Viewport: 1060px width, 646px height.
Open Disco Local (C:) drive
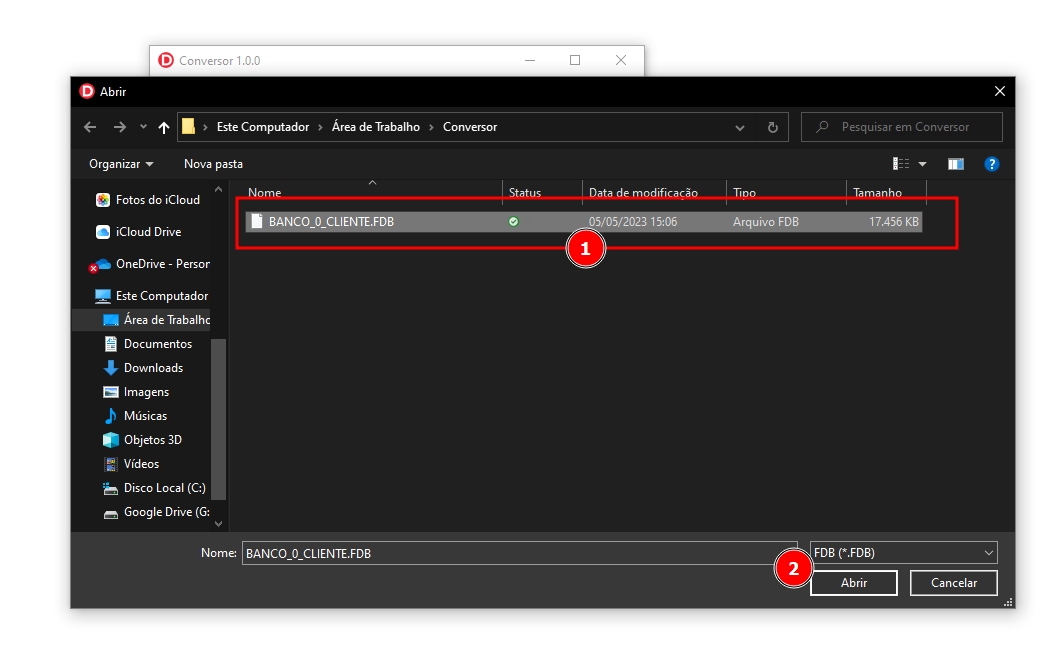pos(164,488)
